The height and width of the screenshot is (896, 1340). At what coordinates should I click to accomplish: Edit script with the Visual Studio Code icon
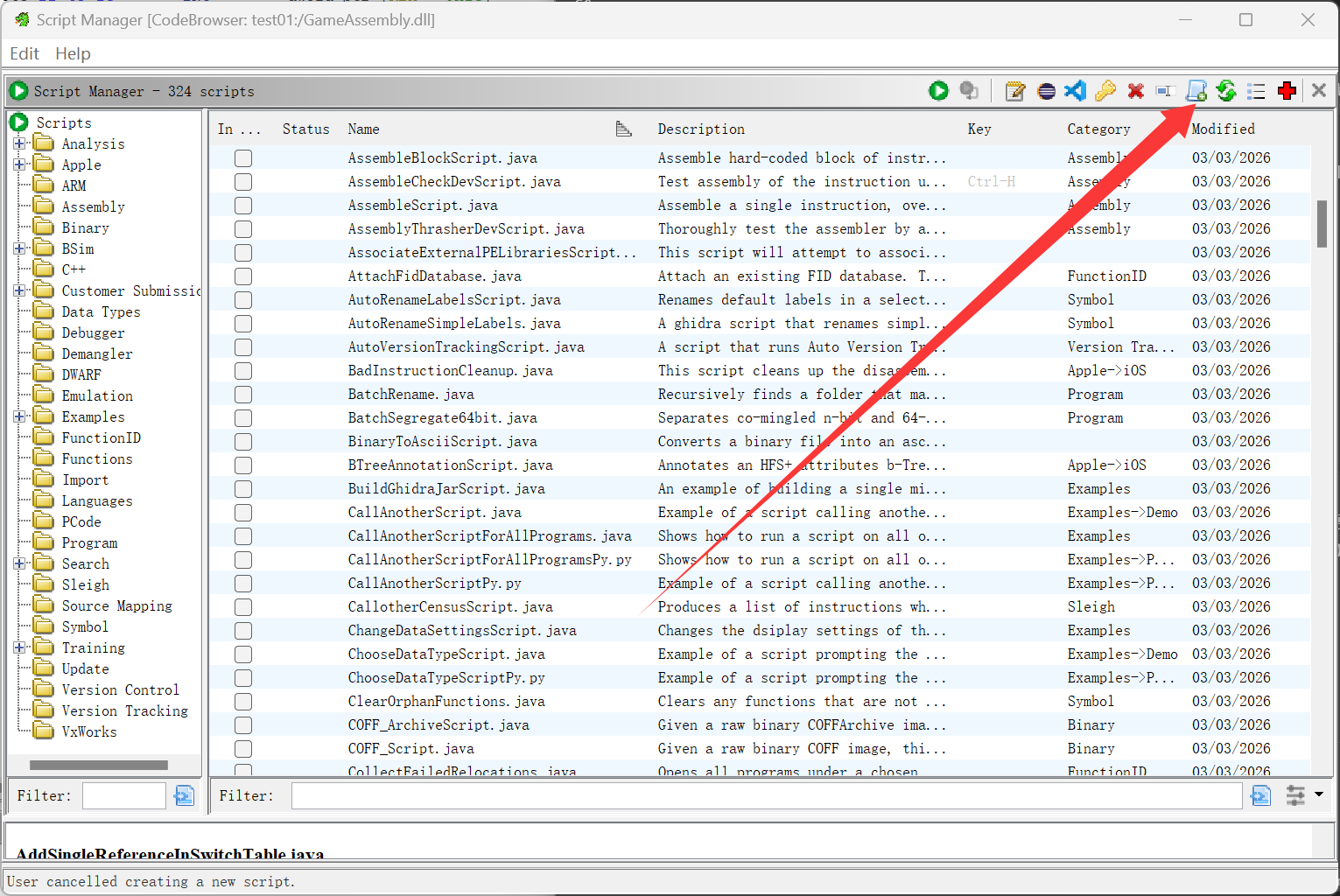point(1076,91)
